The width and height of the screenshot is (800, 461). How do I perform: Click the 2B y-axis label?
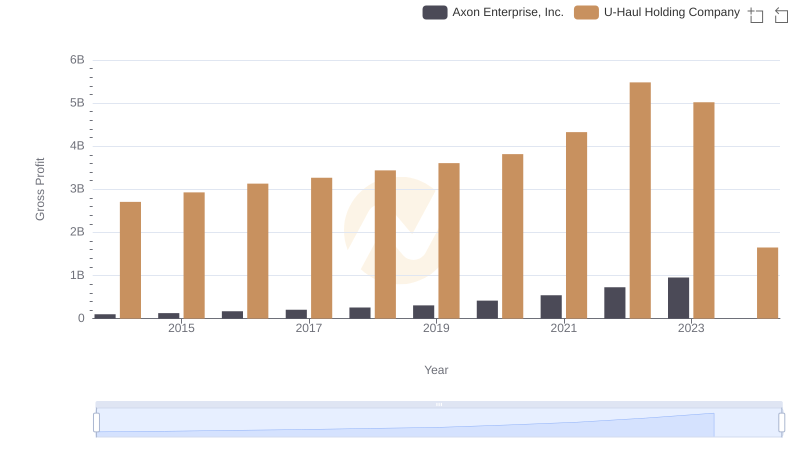[77, 232]
